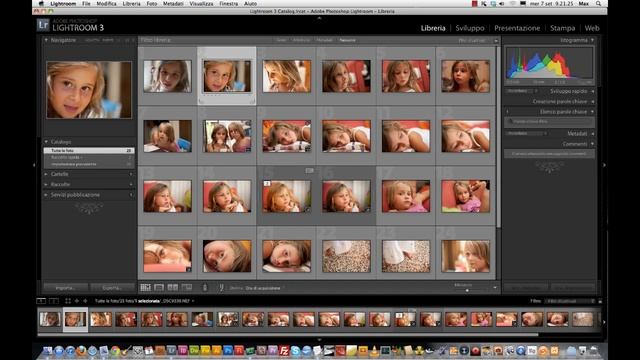Open Spotlight search magnifier icon
The height and width of the screenshot is (360, 640).
[x=598, y=3]
